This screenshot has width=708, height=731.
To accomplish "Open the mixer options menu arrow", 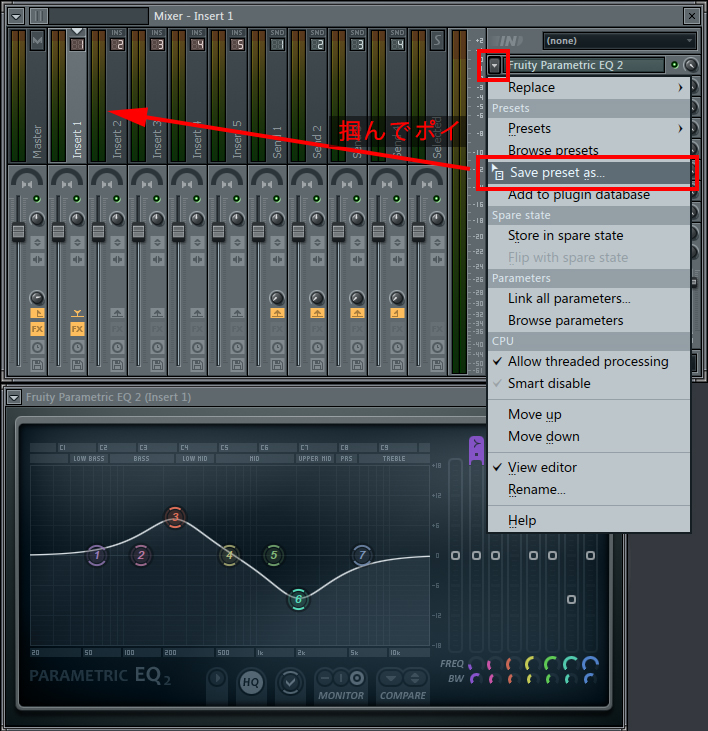I will pos(16,17).
